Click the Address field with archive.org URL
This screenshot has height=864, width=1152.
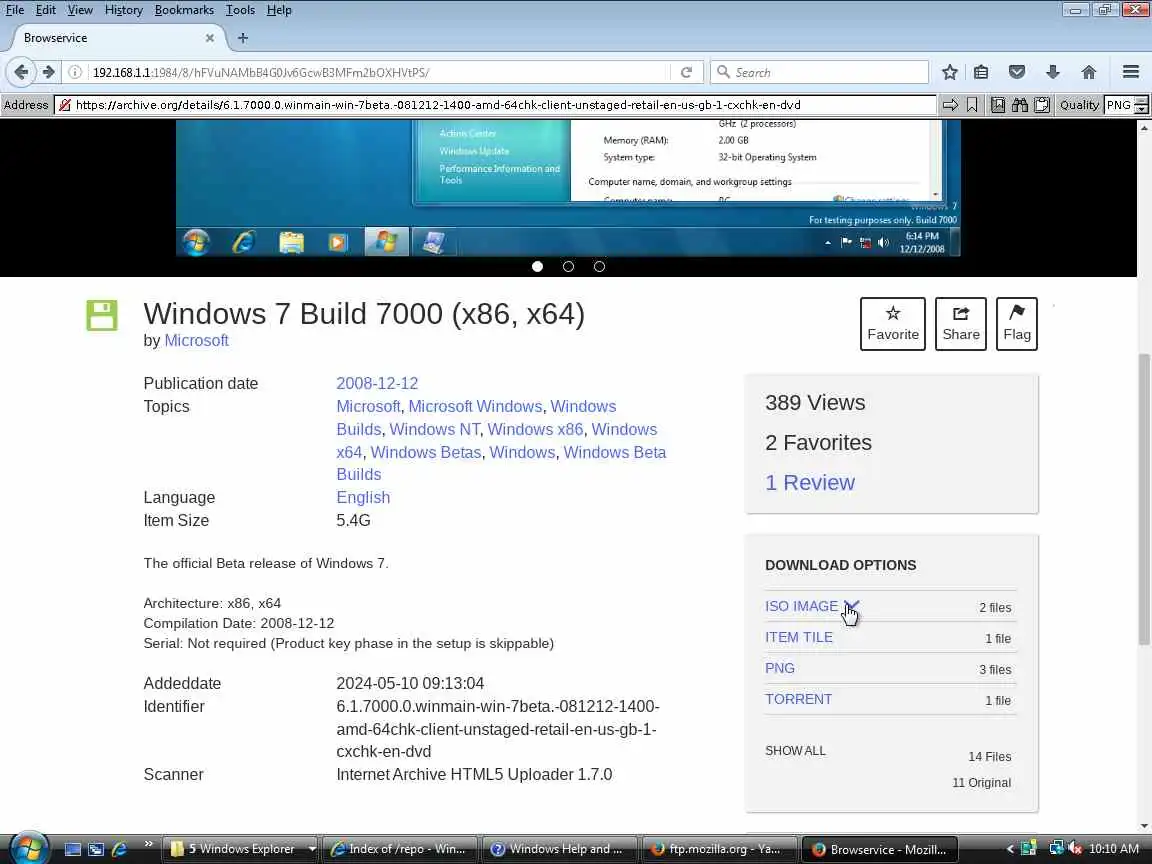[495, 105]
